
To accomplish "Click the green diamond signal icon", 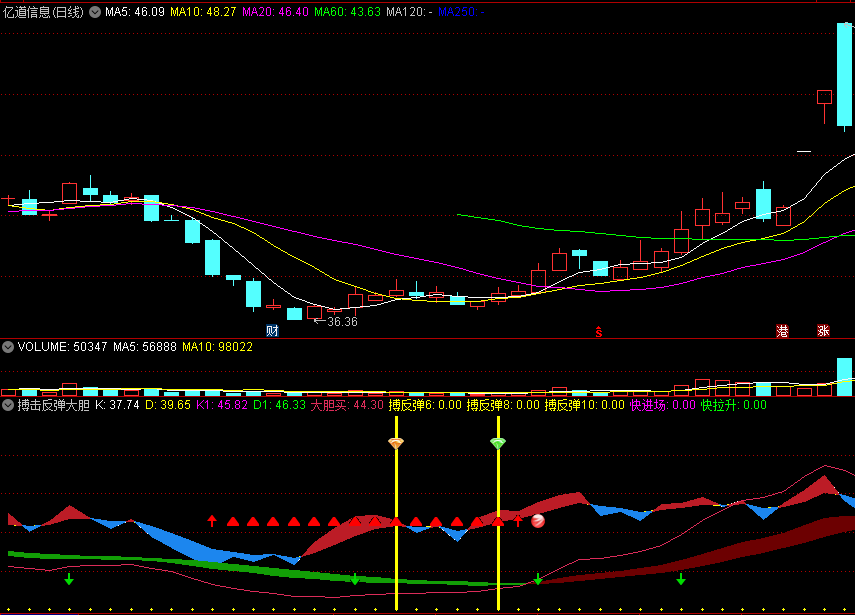I will click(498, 443).
